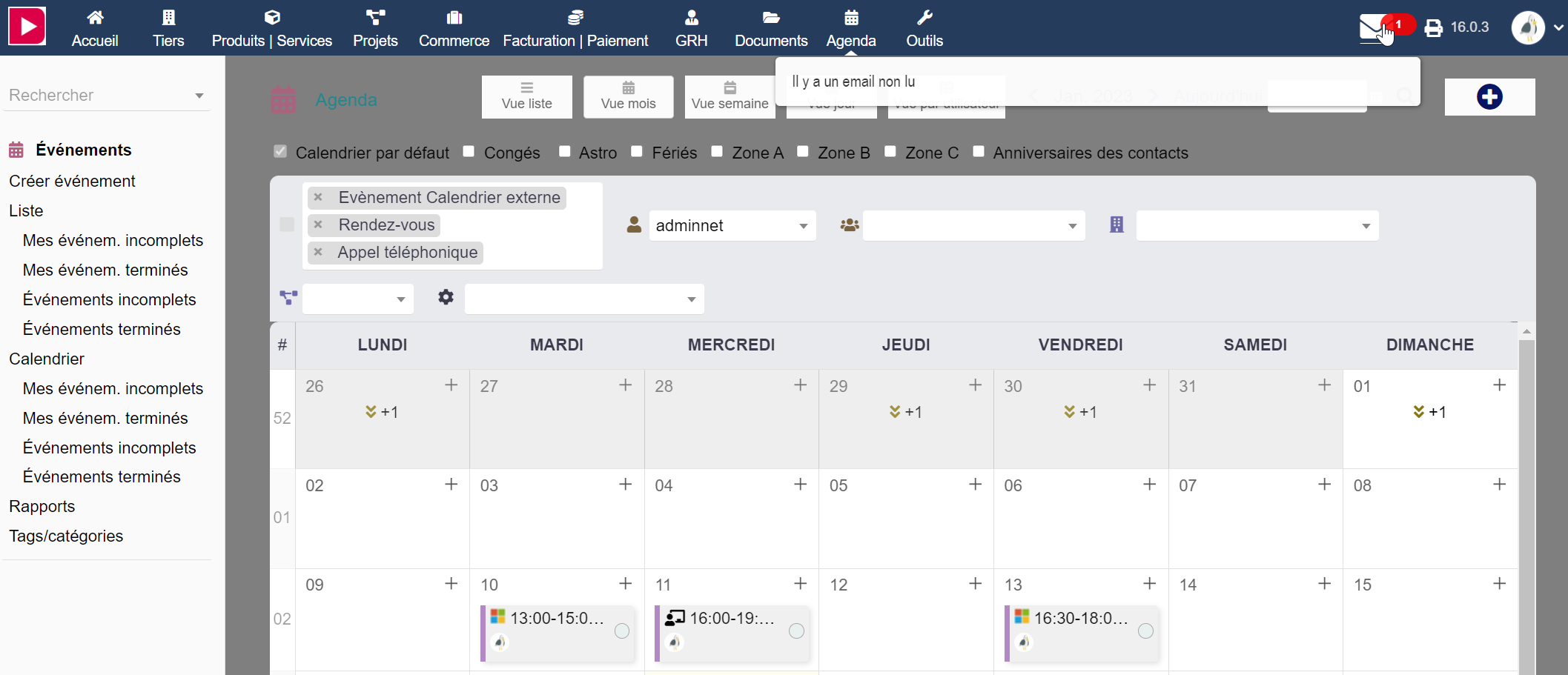Add event on day 27 plus icon
The height and width of the screenshot is (675, 1568).
click(x=626, y=385)
